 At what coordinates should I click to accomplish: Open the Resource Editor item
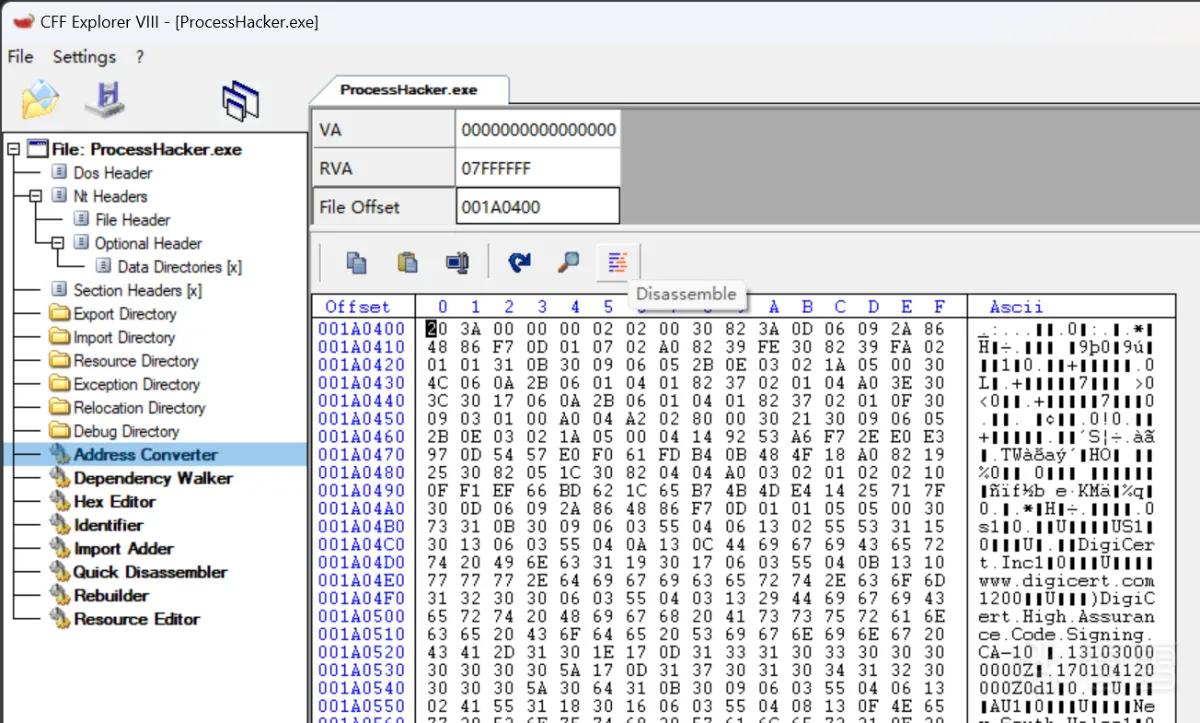136,619
